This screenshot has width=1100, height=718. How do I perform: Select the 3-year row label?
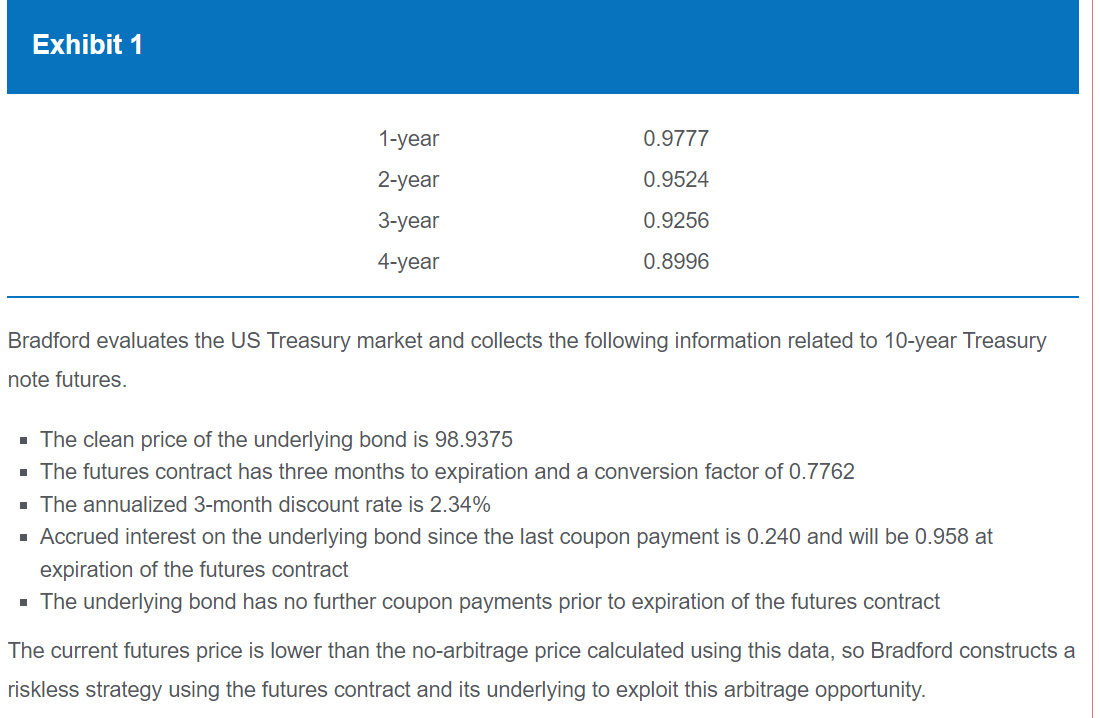408,221
